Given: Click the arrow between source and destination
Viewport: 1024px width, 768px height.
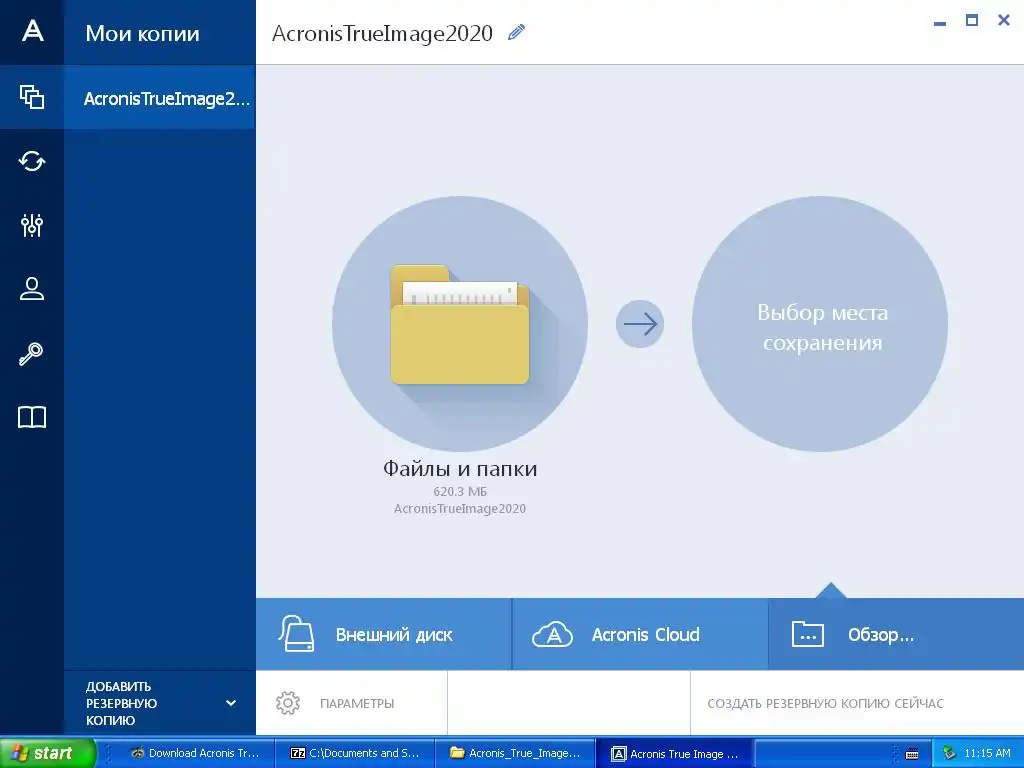Looking at the screenshot, I should coord(640,324).
